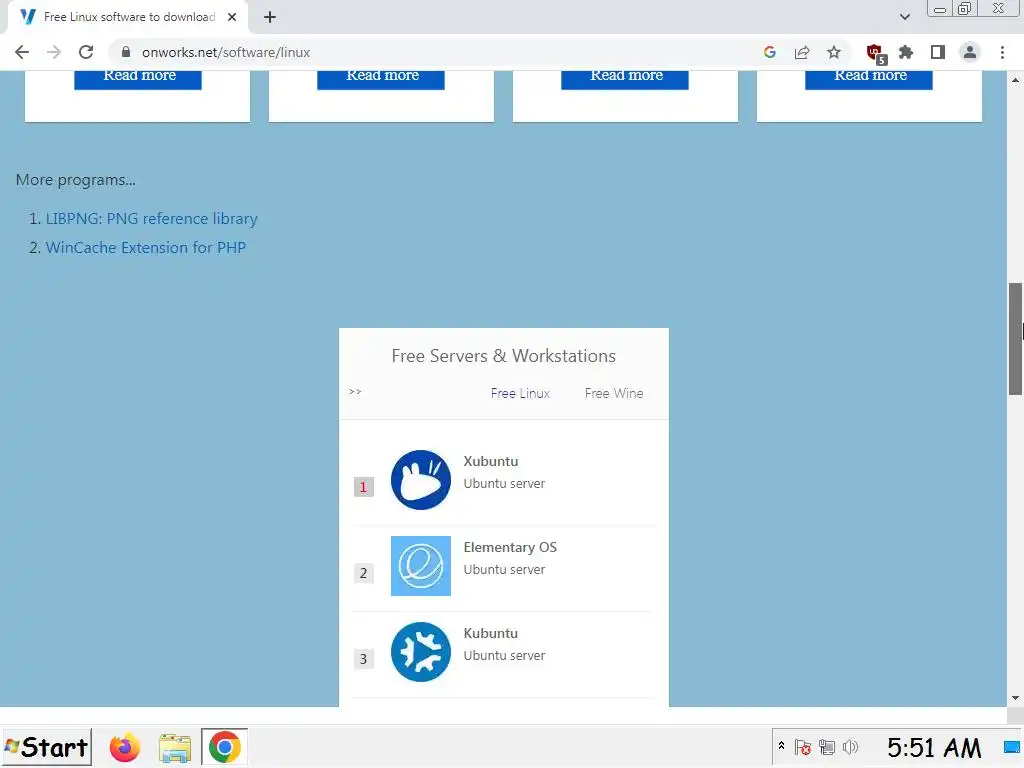Screen dimensions: 1024x768
Task: Click Ubuntu server text under Elementary OS
Action: click(x=504, y=569)
